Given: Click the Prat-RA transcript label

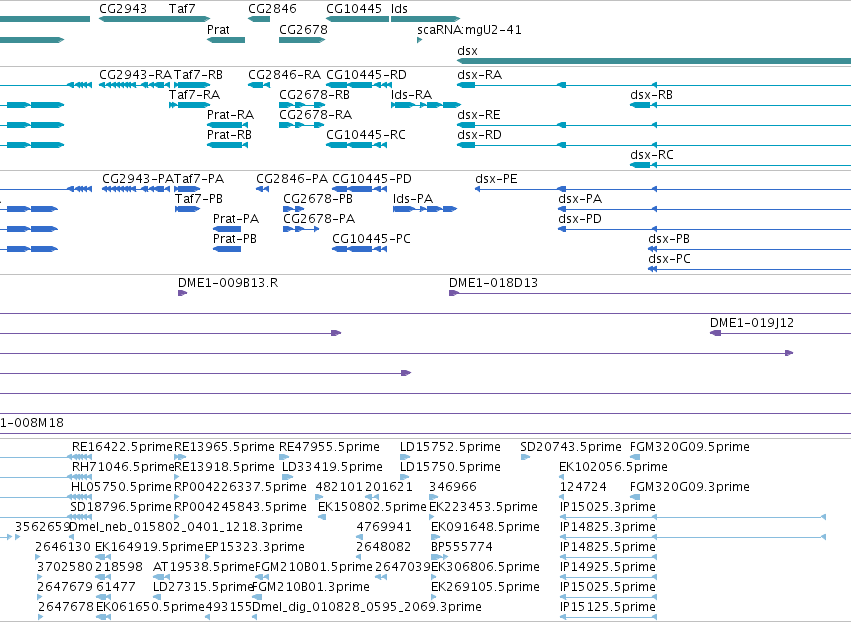Looking at the screenshot, I should point(231,115).
